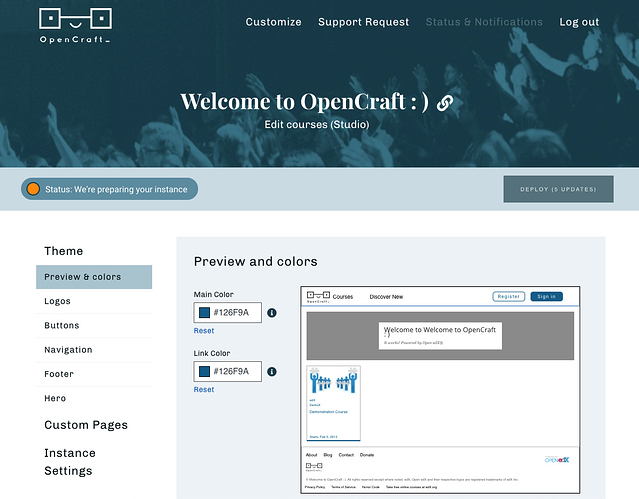Click the small OpenCraft logo in the preview footer
Image resolution: width=639 pixels, height=499 pixels.
coord(314,467)
